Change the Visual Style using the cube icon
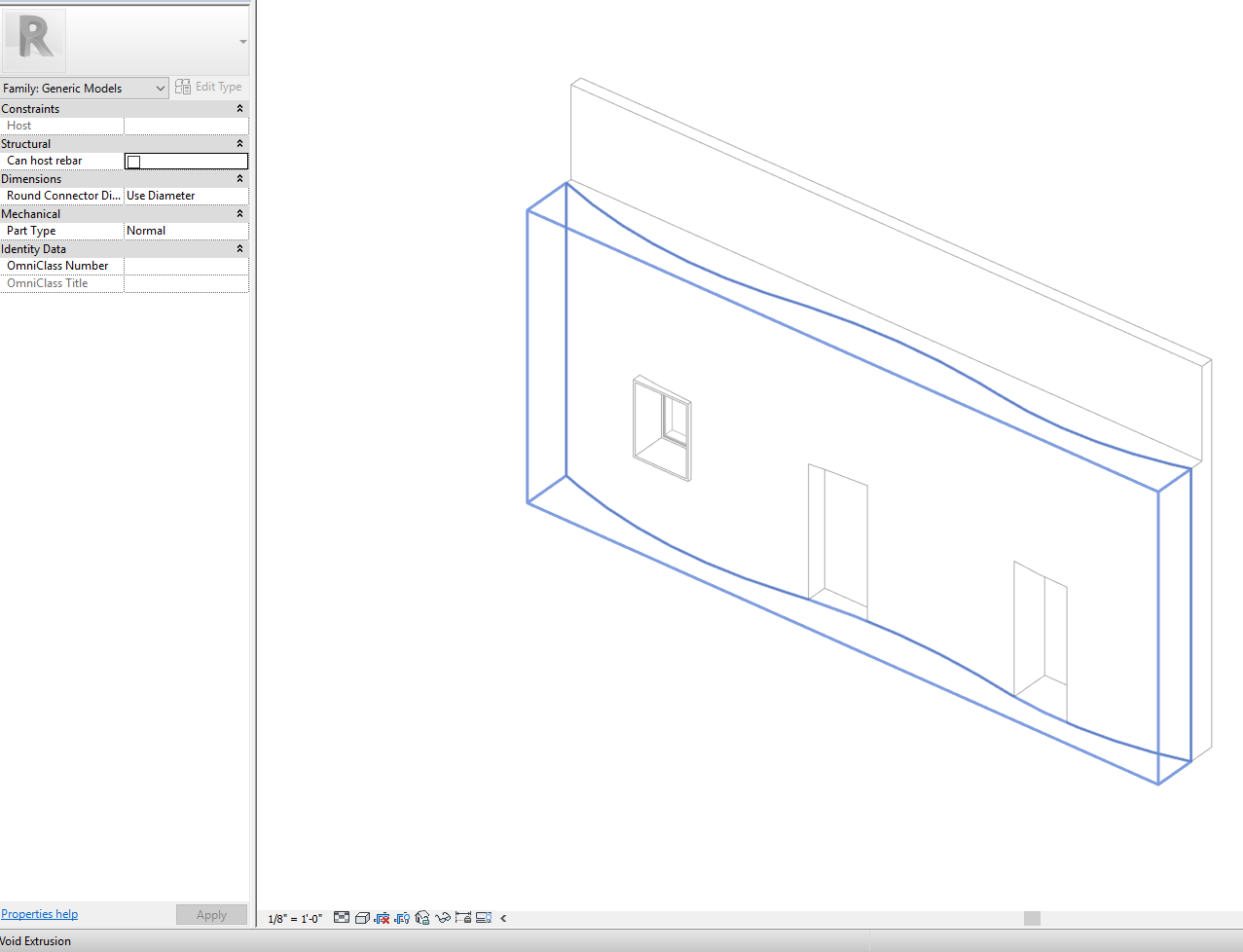 click(361, 917)
